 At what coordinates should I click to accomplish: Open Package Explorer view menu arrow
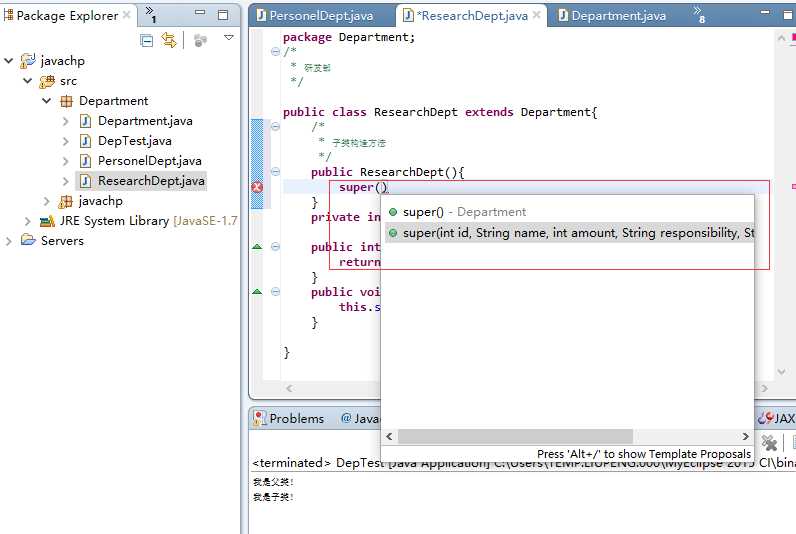coord(229,38)
